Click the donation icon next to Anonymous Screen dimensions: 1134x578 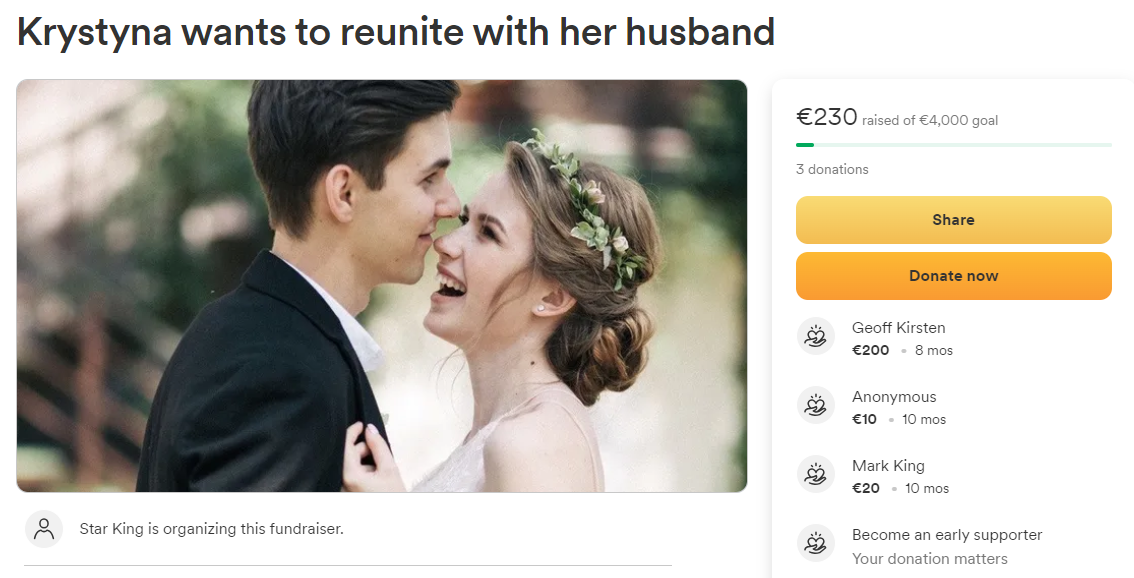pyautogui.click(x=815, y=405)
